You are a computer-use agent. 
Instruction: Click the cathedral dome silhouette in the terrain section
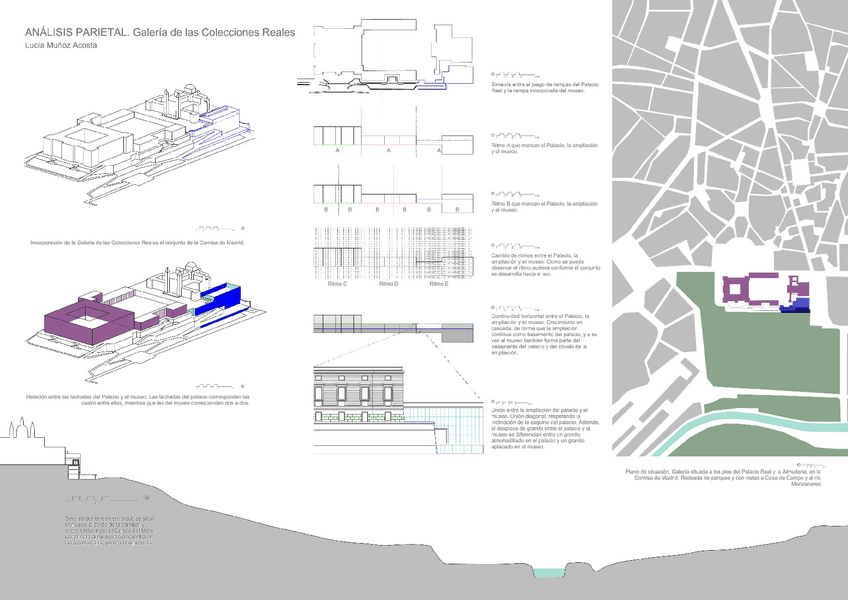pyautogui.click(x=22, y=427)
